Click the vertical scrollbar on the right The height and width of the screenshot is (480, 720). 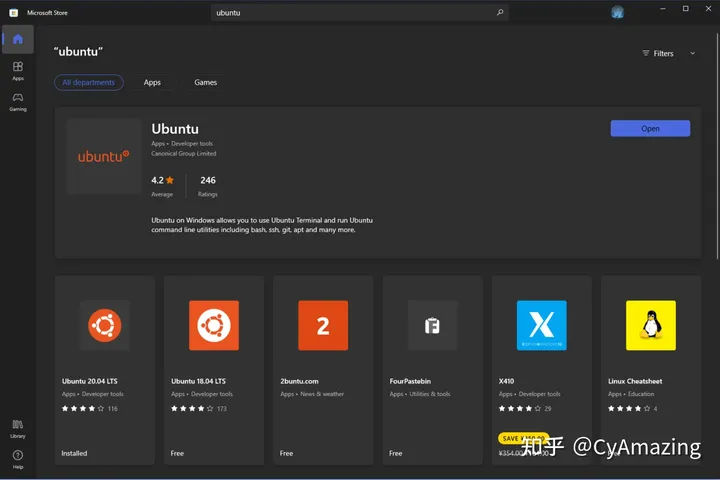pyautogui.click(x=717, y=147)
